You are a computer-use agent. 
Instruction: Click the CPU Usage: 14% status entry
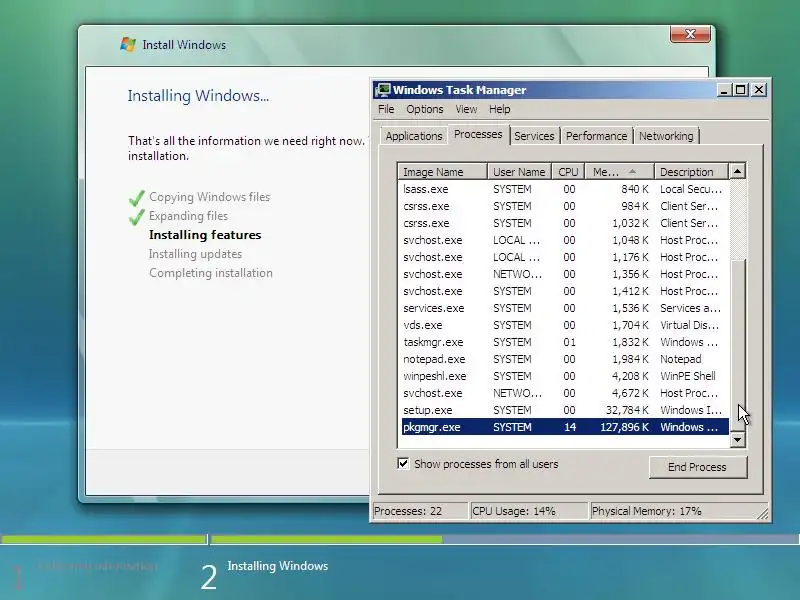tap(529, 511)
